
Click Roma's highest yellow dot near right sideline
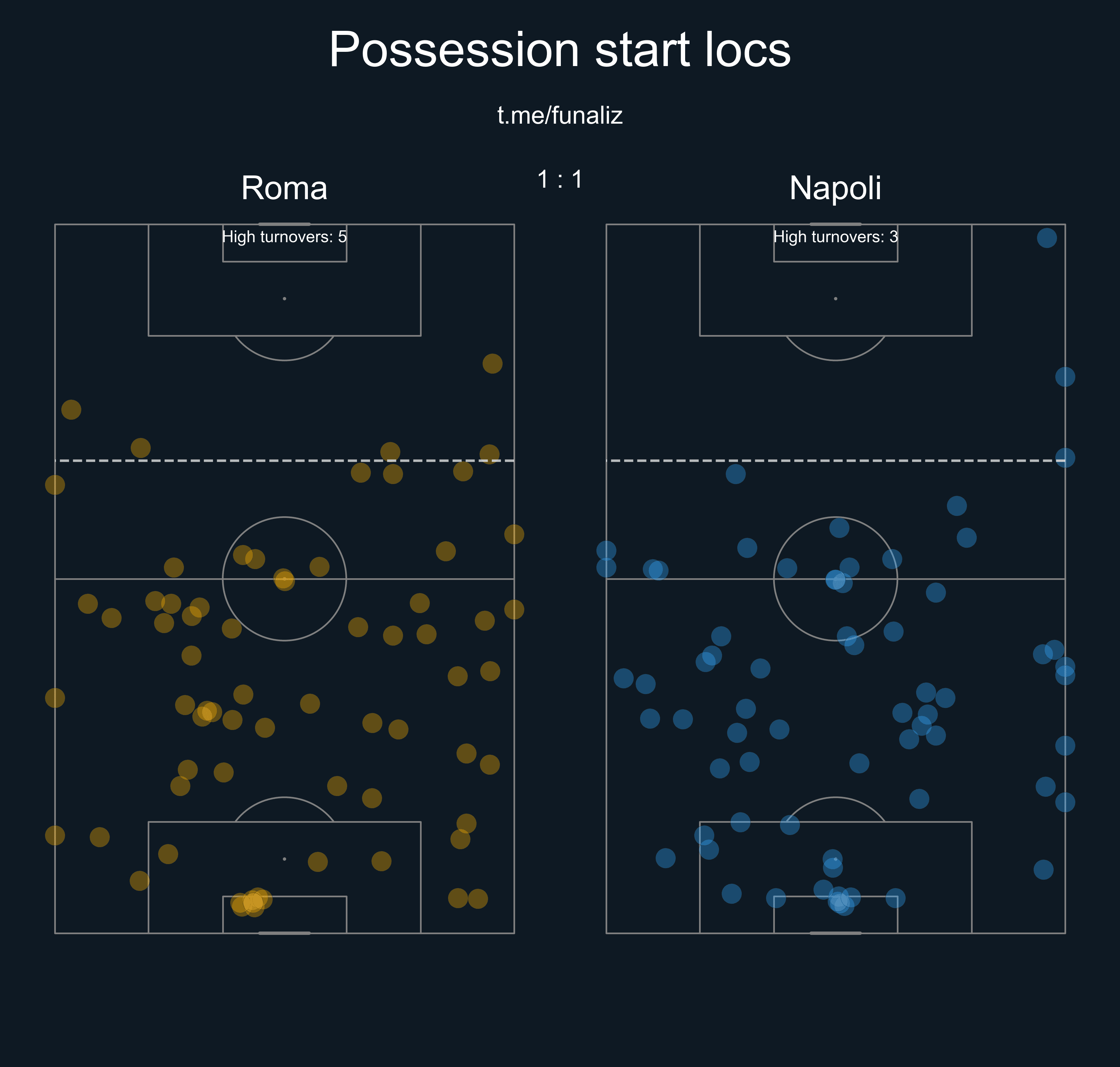tap(492, 363)
